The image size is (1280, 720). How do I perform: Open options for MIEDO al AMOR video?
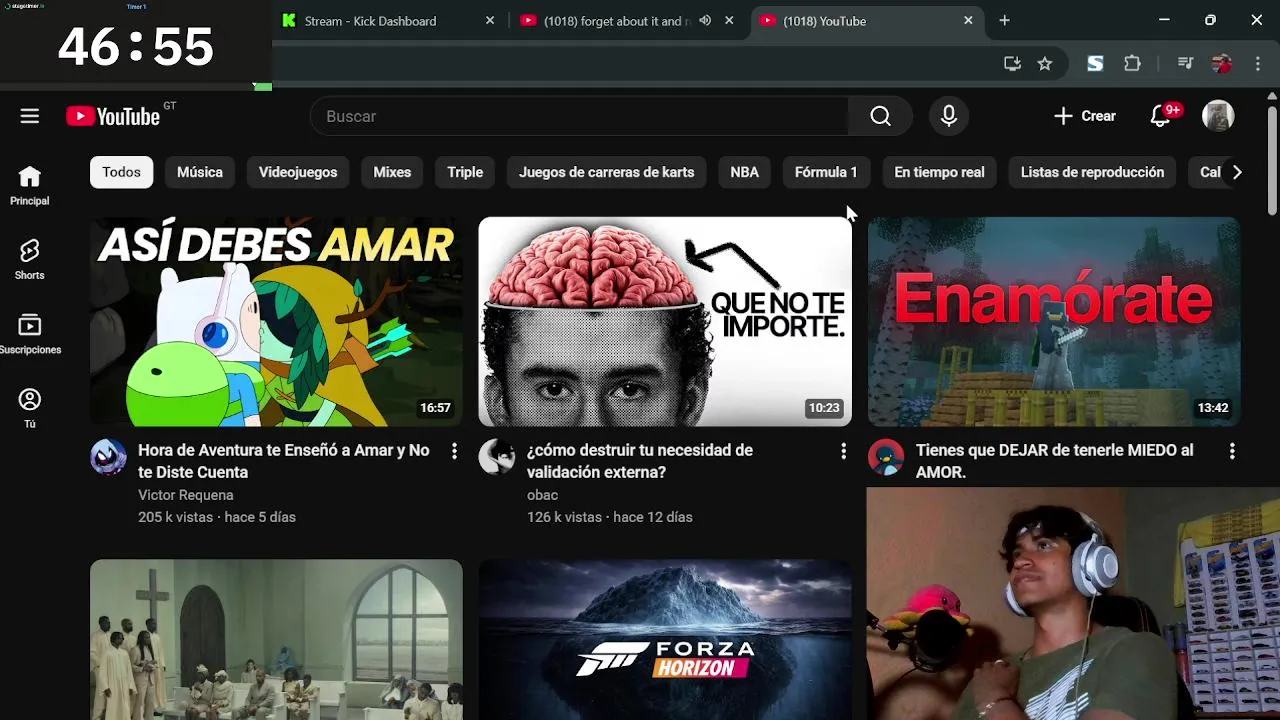click(1232, 451)
